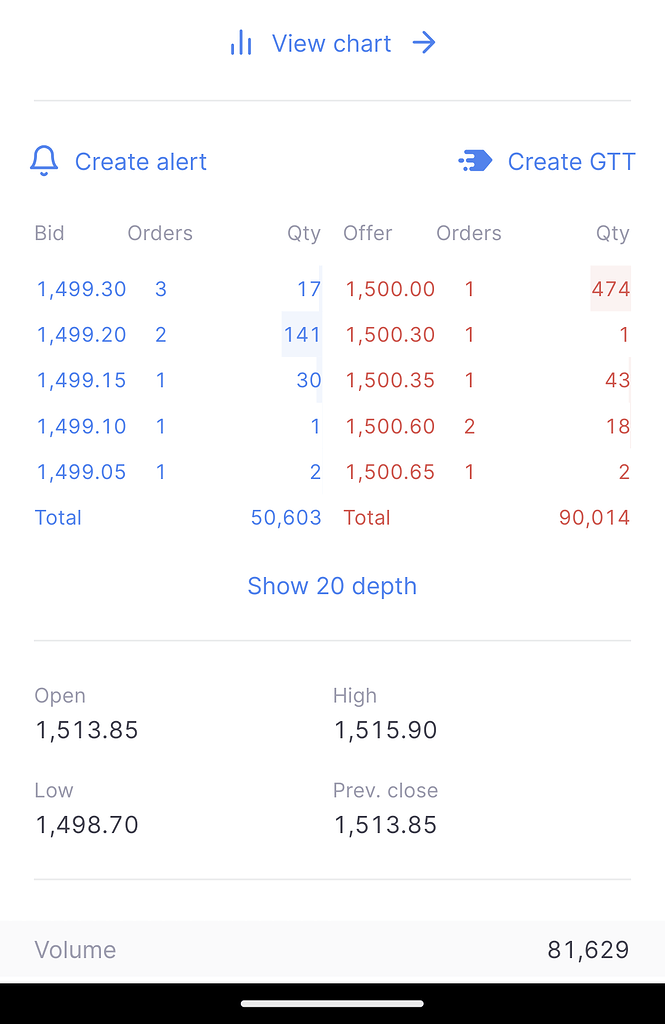Click the Open price 1,513.85
The height and width of the screenshot is (1024, 665).
86,730
